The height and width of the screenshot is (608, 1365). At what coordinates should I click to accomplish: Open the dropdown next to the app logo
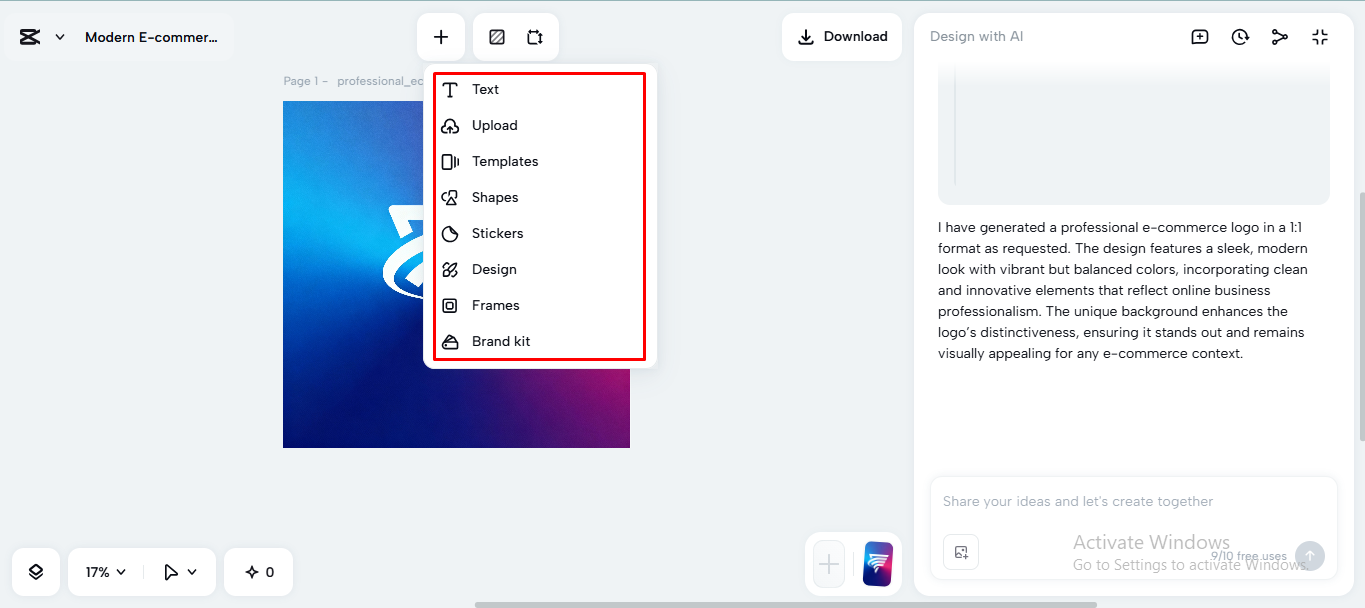[58, 36]
